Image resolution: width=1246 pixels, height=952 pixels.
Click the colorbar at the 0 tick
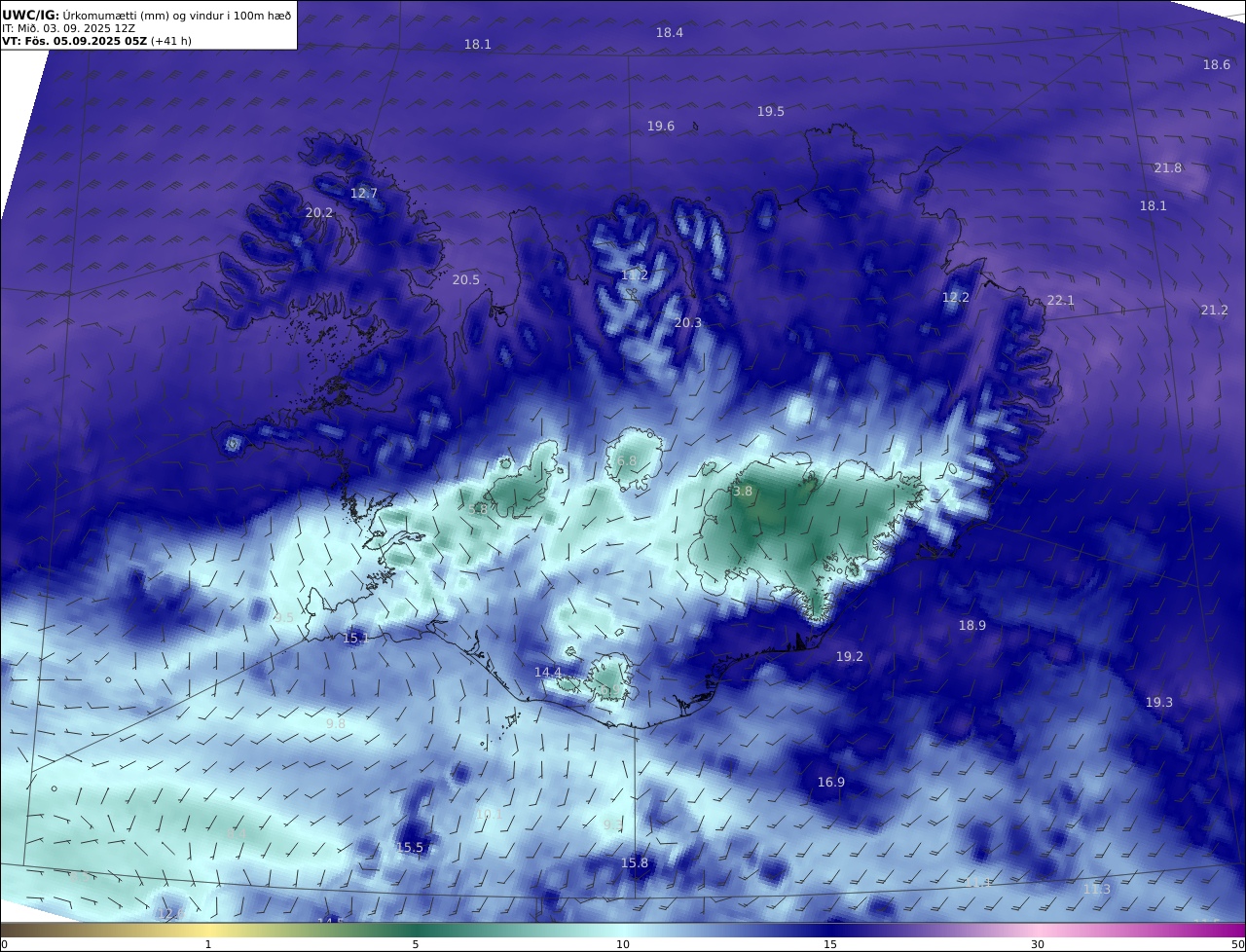[x=3, y=944]
